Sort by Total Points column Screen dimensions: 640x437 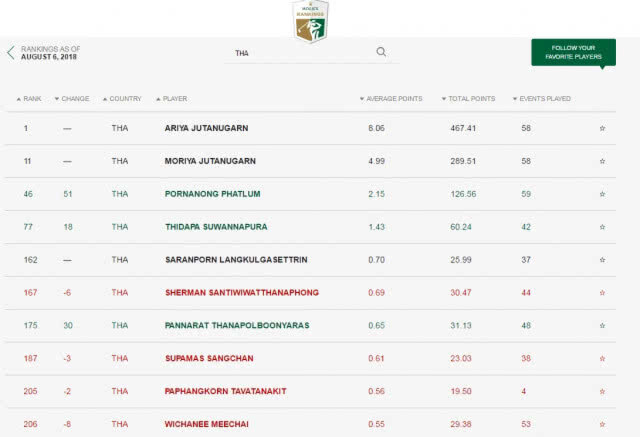click(469, 99)
